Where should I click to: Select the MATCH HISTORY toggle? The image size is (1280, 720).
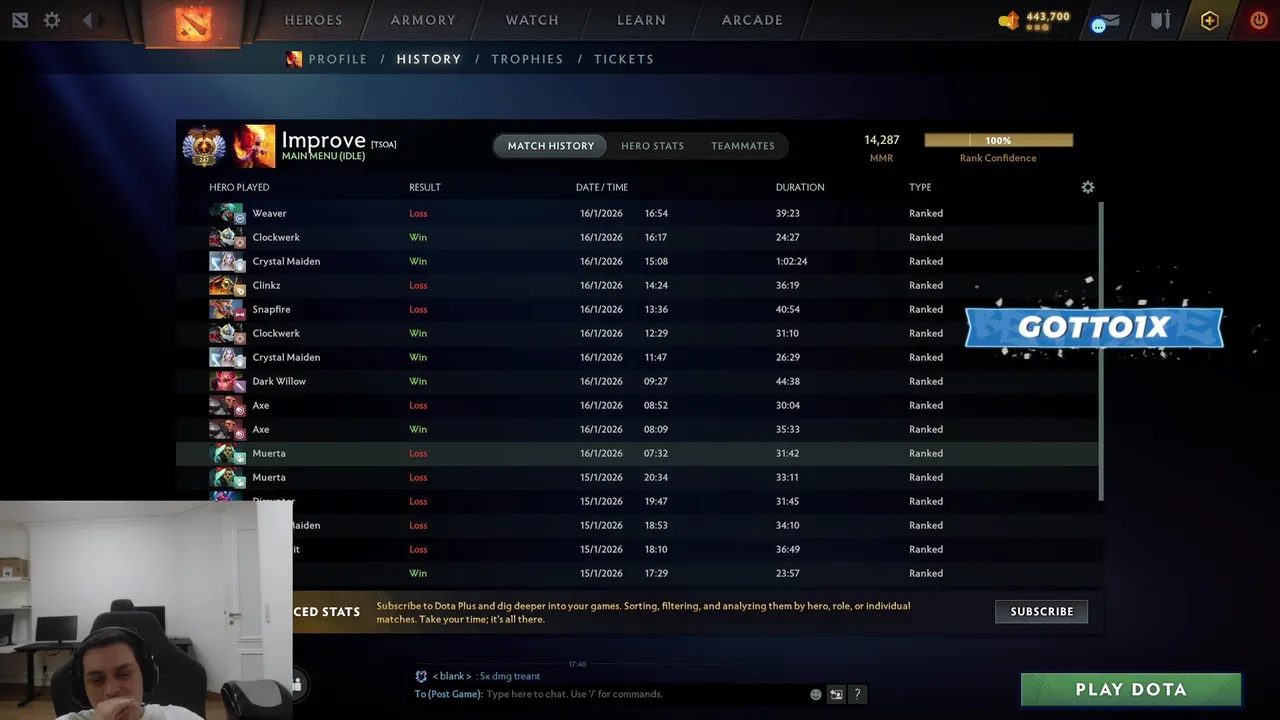pos(551,146)
